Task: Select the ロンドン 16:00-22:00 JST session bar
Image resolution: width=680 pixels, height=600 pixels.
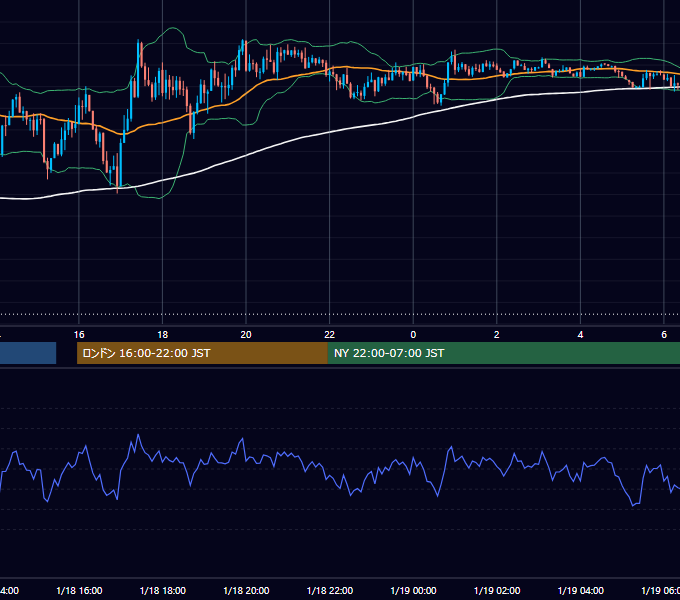Action: pyautogui.click(x=202, y=353)
